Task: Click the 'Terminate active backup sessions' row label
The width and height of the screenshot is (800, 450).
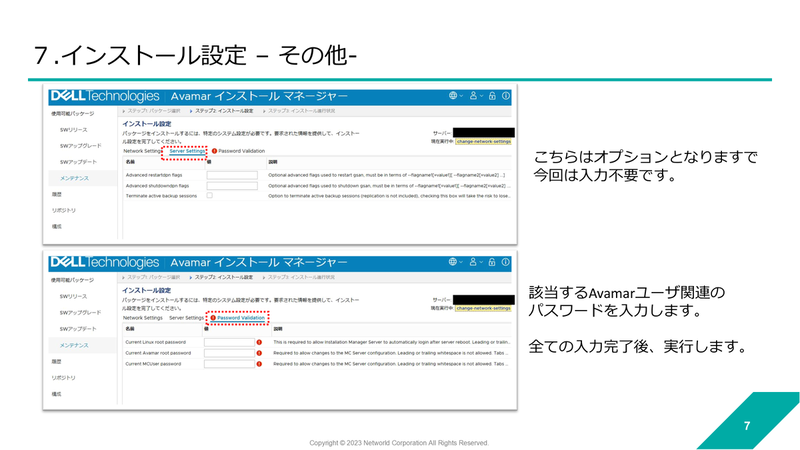Action: click(161, 196)
